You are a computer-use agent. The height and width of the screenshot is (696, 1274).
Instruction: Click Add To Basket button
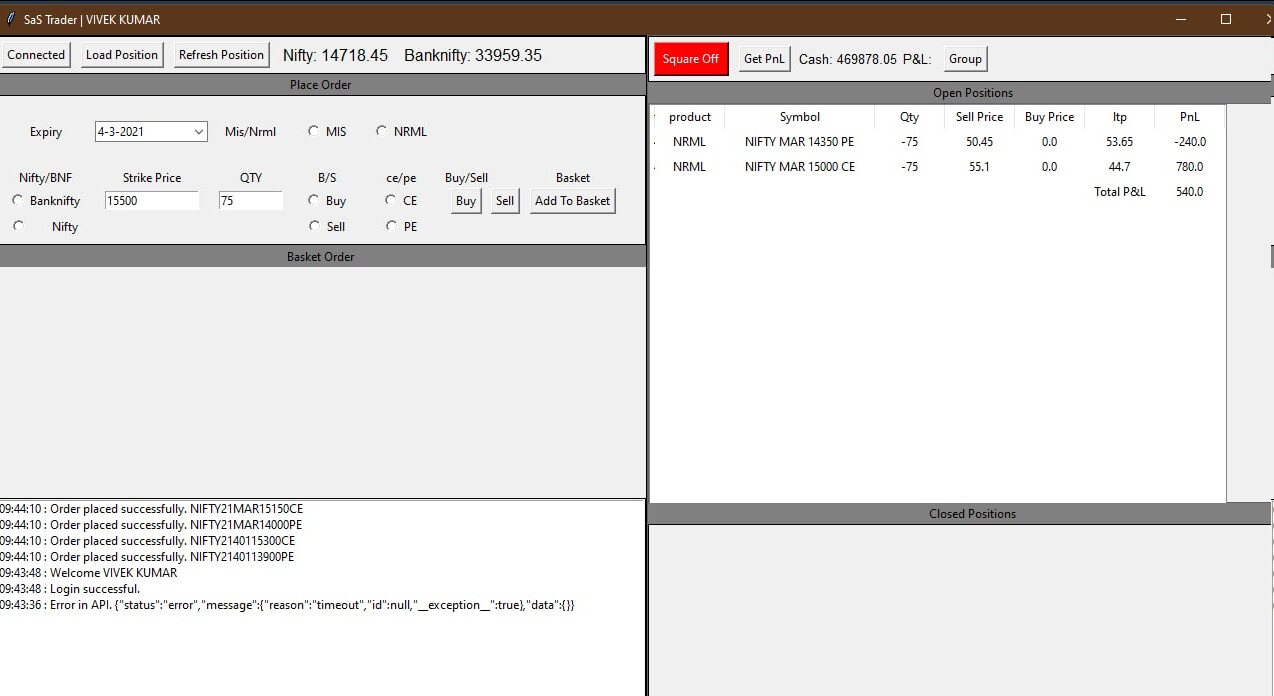click(572, 201)
